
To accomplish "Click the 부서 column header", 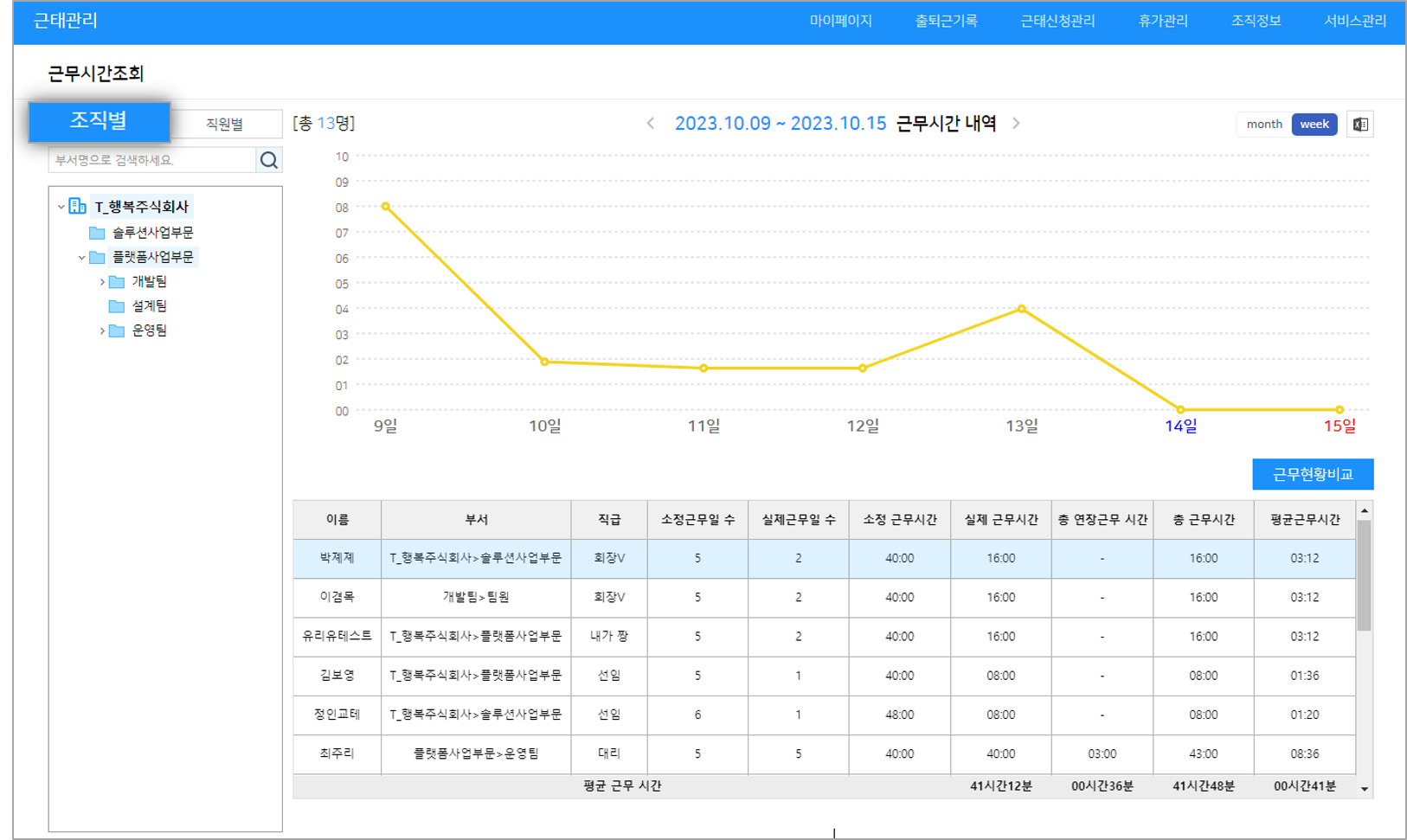I will [x=476, y=520].
